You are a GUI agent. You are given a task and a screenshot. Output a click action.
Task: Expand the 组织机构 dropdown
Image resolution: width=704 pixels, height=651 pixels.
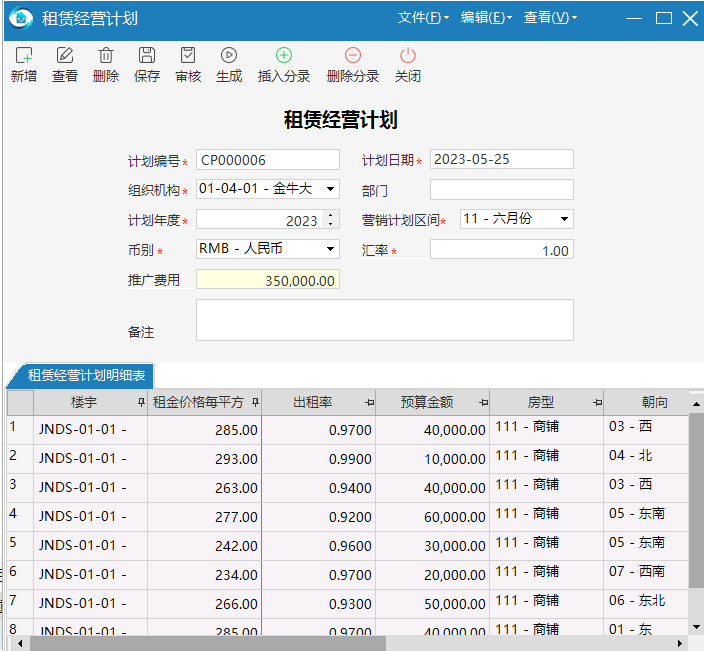pos(330,189)
